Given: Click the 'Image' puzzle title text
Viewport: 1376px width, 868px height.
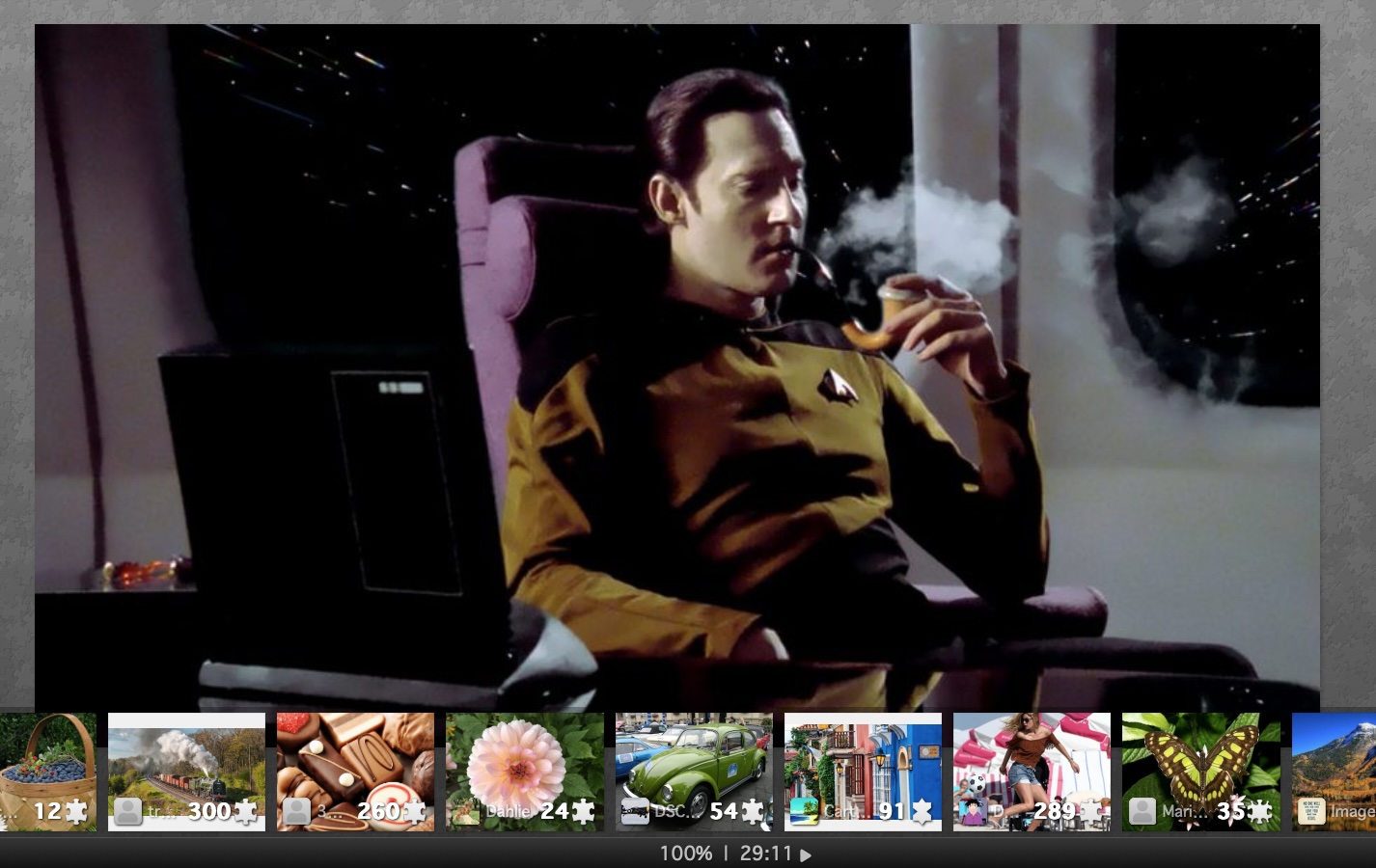Looking at the screenshot, I should 1353,812.
